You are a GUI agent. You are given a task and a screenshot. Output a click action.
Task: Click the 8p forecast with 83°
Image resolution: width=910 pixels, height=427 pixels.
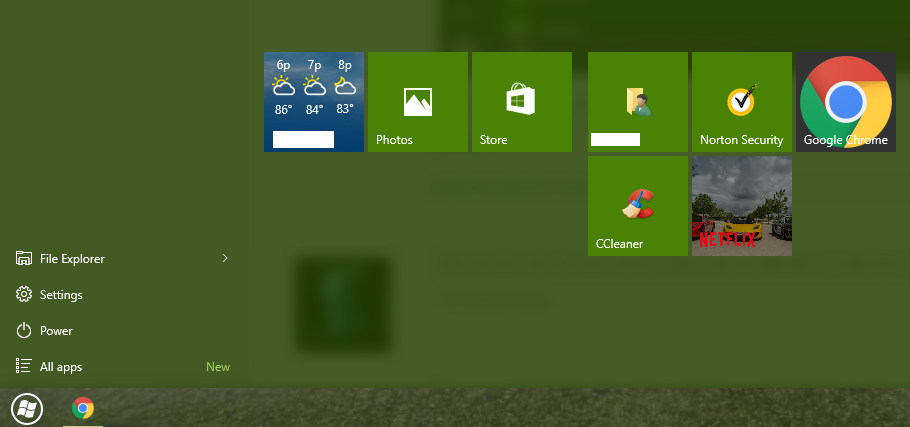[345, 87]
